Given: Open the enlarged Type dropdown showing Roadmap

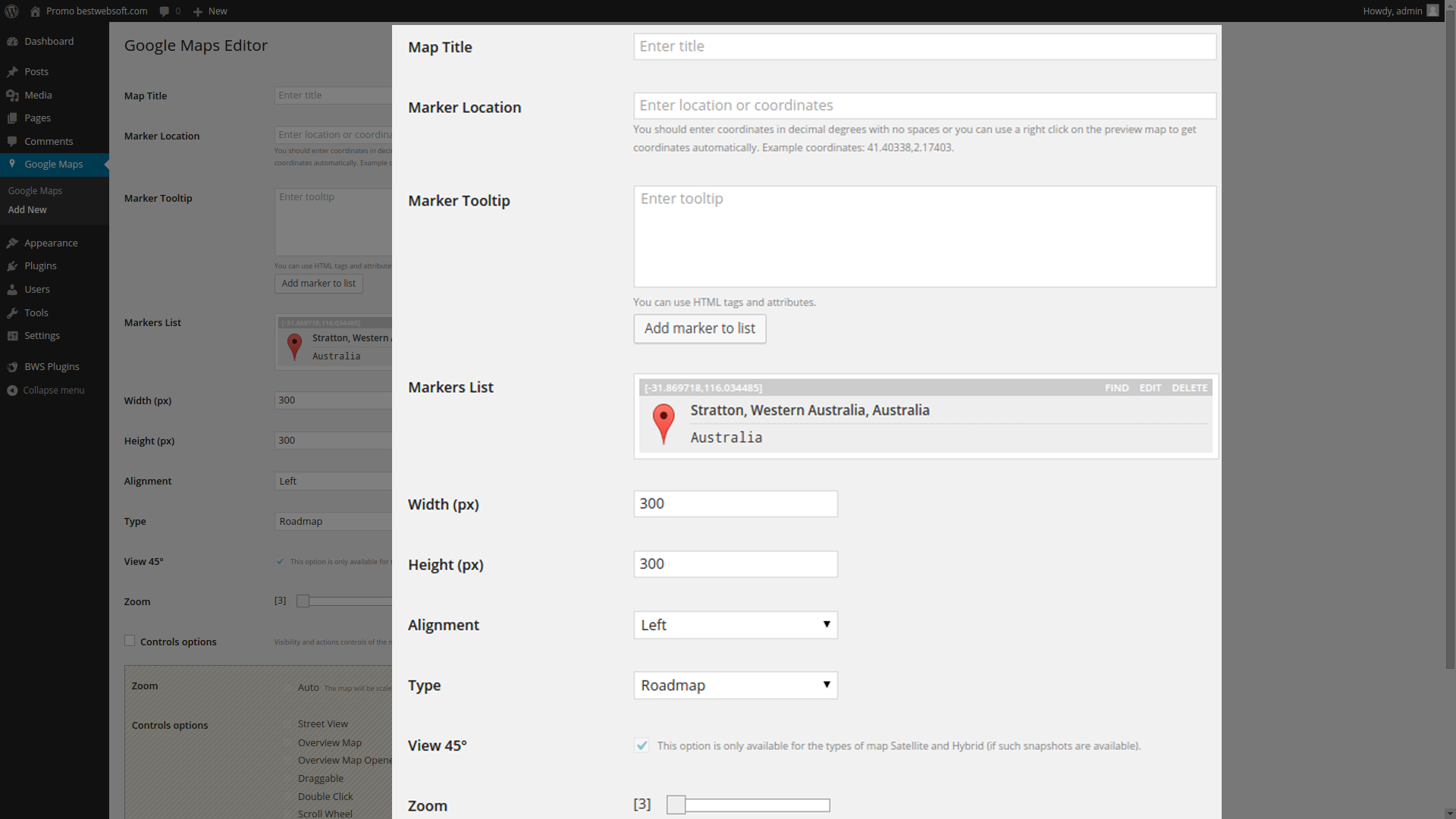Looking at the screenshot, I should [x=735, y=685].
